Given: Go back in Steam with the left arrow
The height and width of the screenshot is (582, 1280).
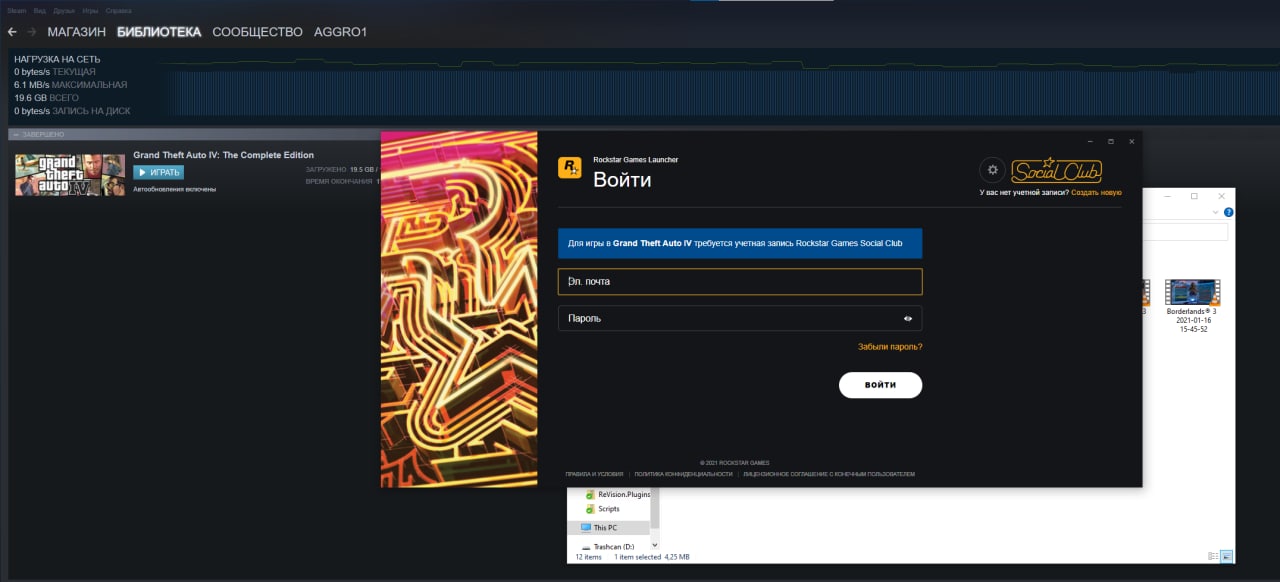Looking at the screenshot, I should tap(12, 32).
